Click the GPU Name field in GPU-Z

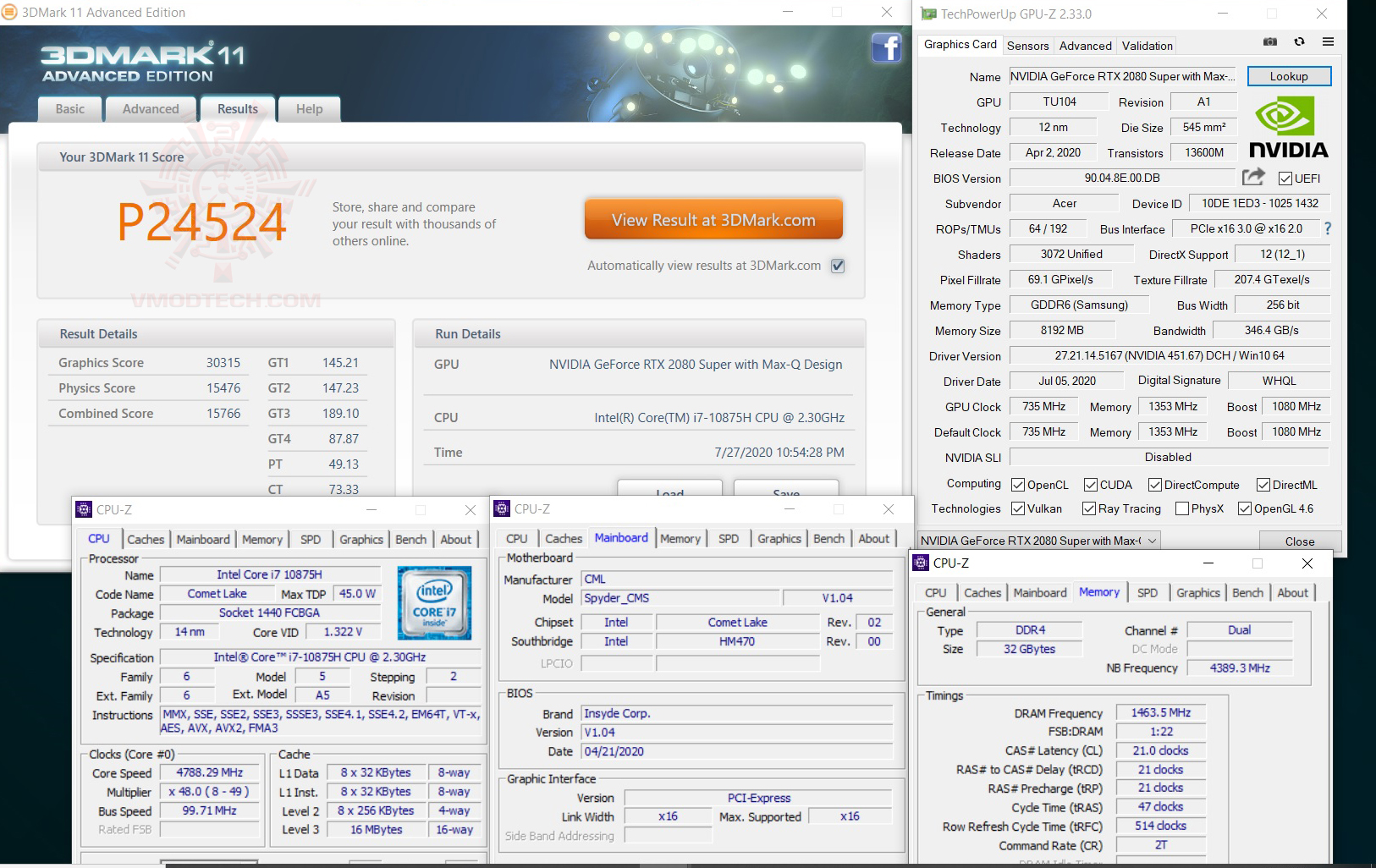1122,76
